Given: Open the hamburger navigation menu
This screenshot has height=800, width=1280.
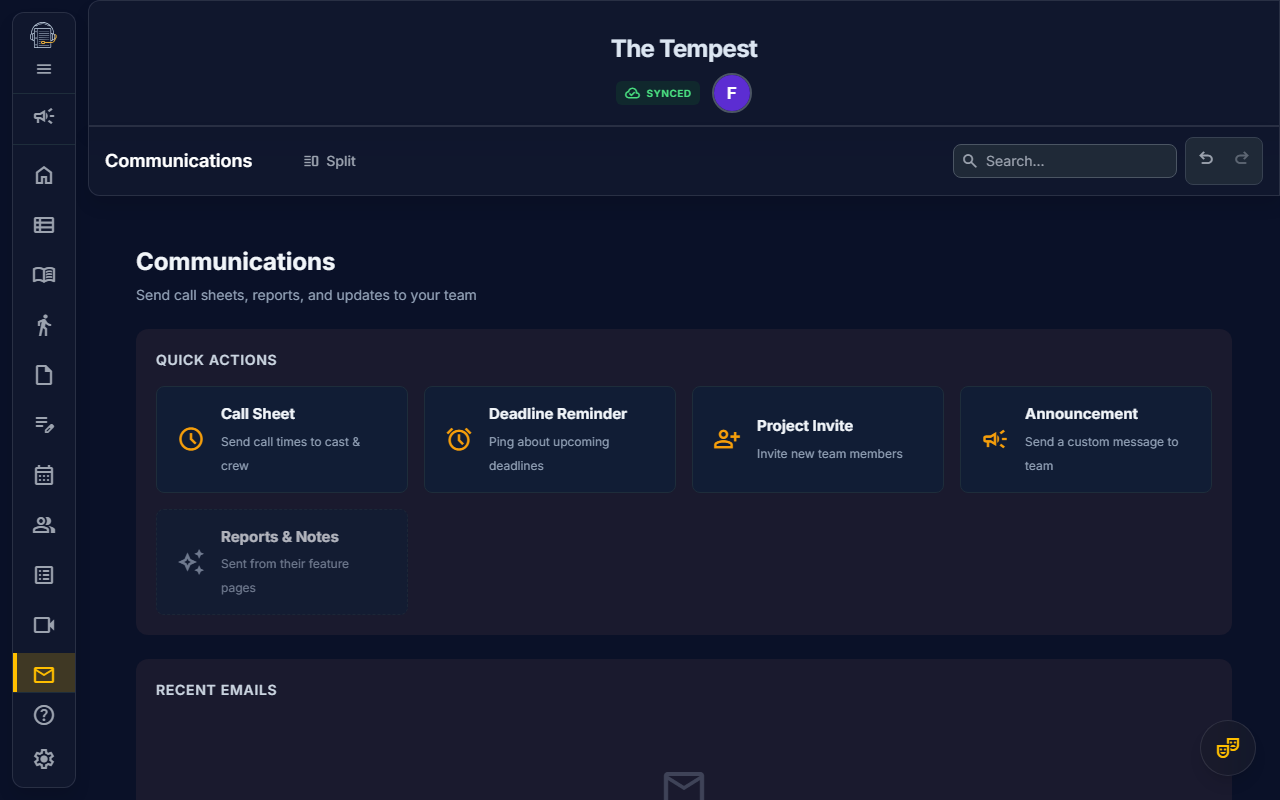Looking at the screenshot, I should pyautogui.click(x=43, y=69).
